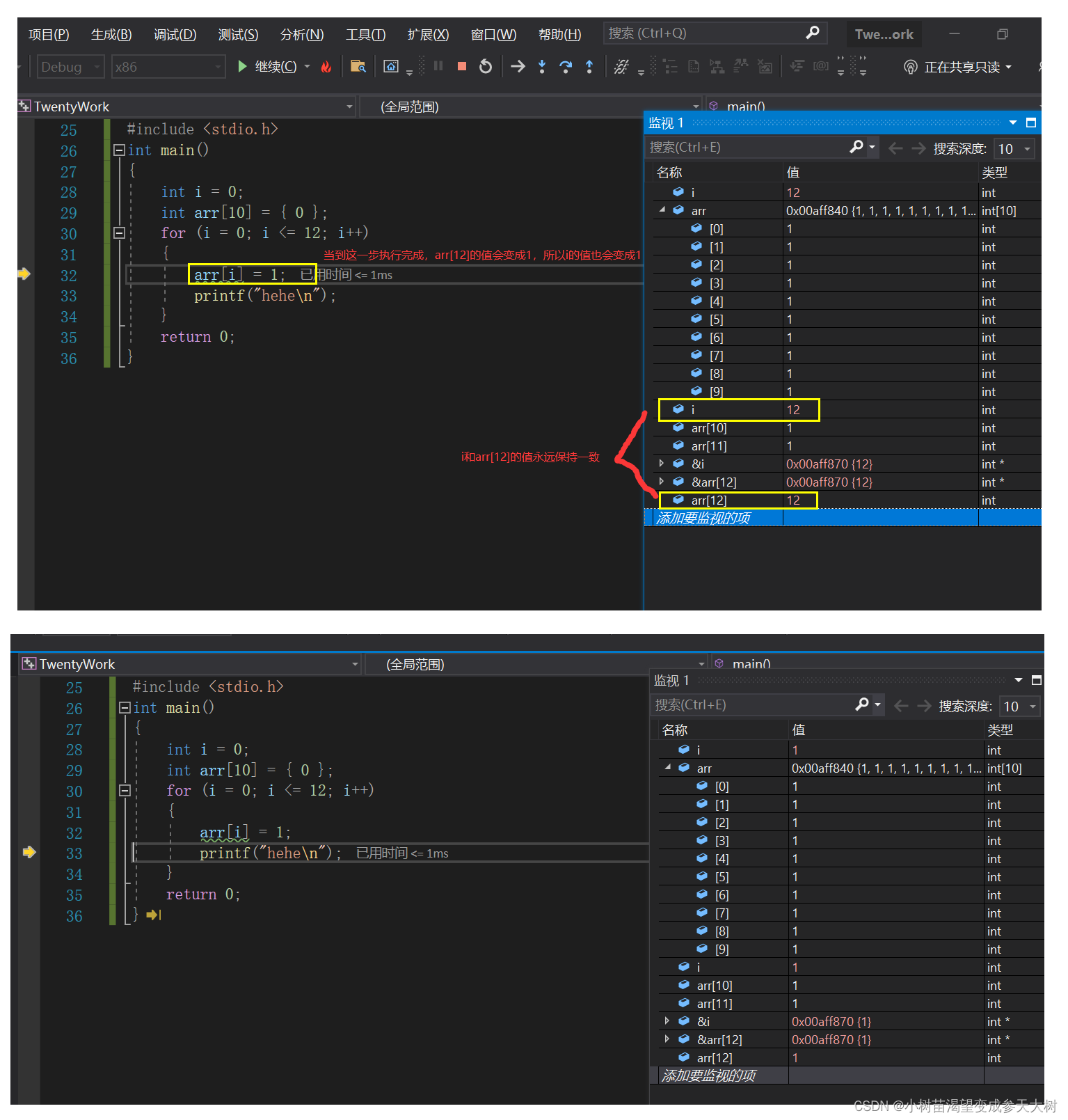Open the 搜索深度 10 dropdown in the top watch window

point(1014,148)
